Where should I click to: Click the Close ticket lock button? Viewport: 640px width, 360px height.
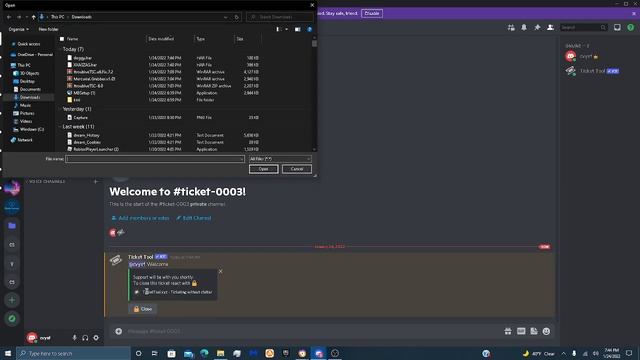point(142,309)
